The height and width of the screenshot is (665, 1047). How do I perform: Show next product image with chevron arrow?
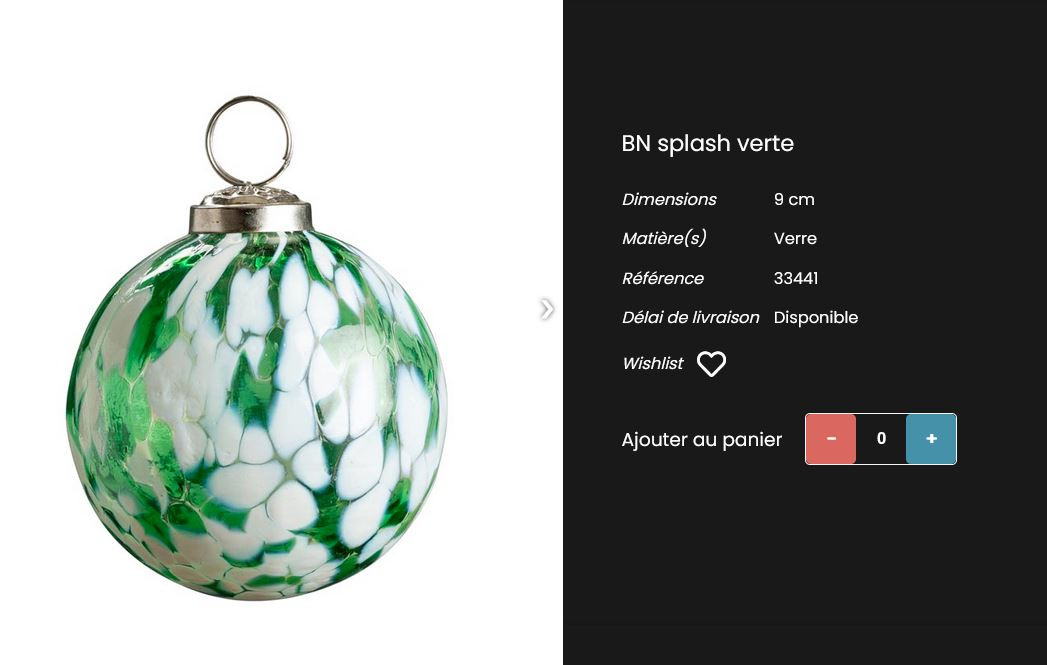[x=547, y=309]
